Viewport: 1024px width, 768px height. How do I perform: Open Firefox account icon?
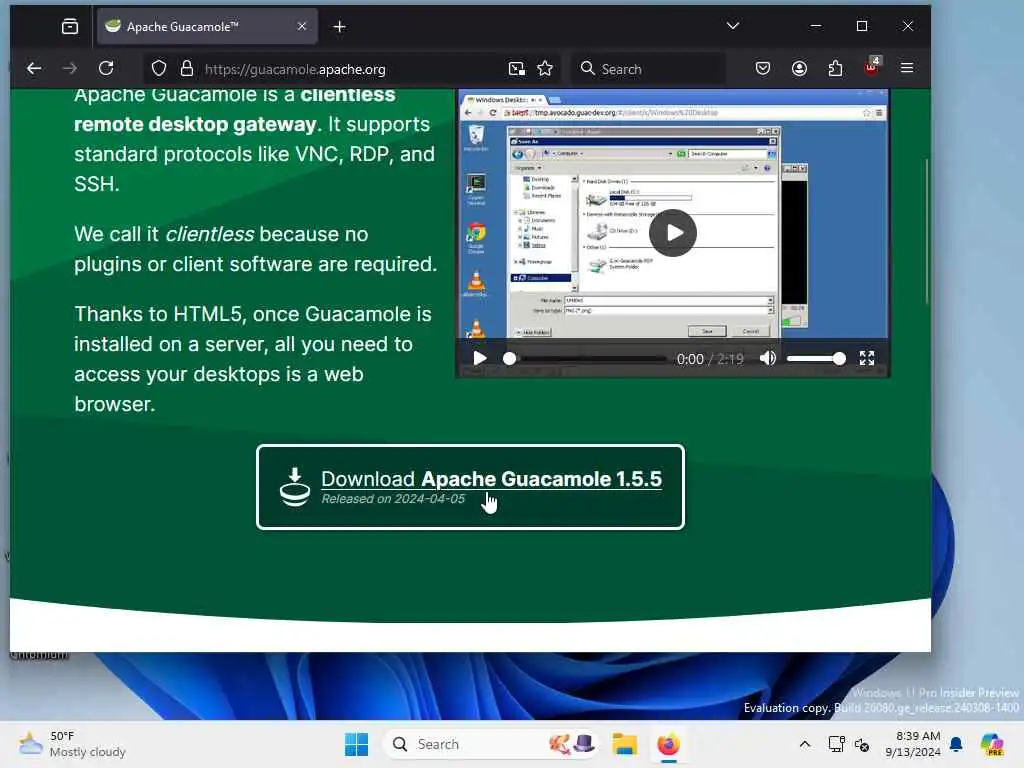coord(799,69)
